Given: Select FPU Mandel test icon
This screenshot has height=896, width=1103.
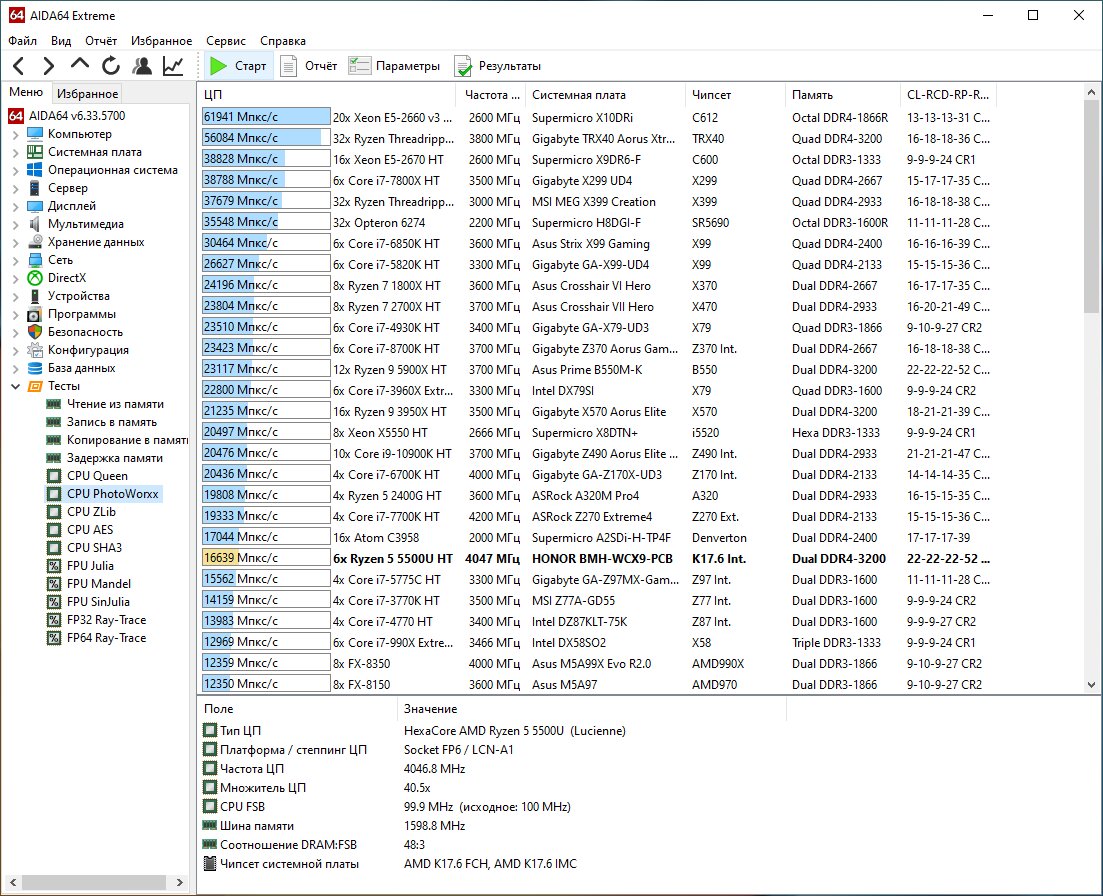Looking at the screenshot, I should tap(54, 584).
